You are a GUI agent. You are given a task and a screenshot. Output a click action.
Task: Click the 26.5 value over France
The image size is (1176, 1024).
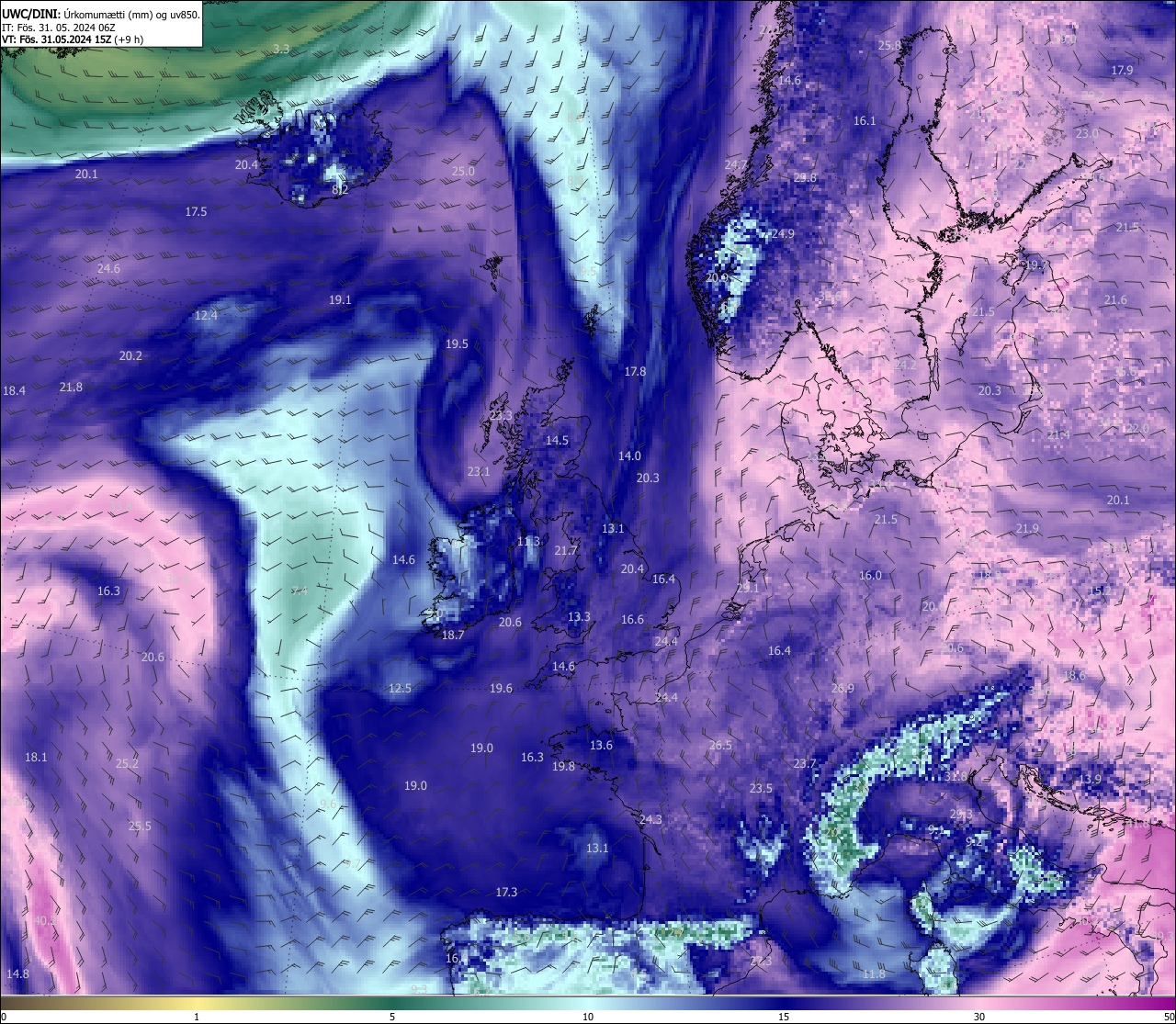tap(720, 745)
